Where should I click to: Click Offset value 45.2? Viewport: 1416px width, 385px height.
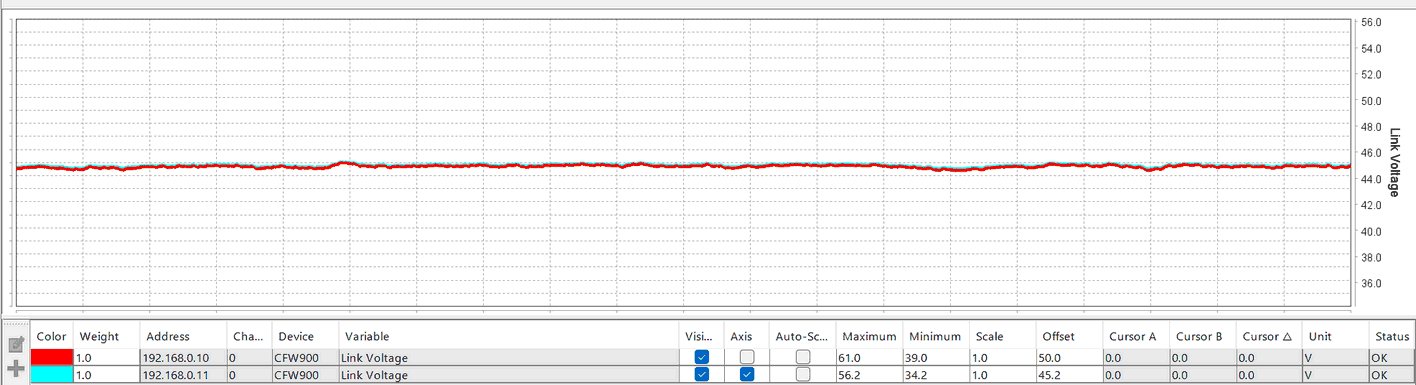(1069, 374)
